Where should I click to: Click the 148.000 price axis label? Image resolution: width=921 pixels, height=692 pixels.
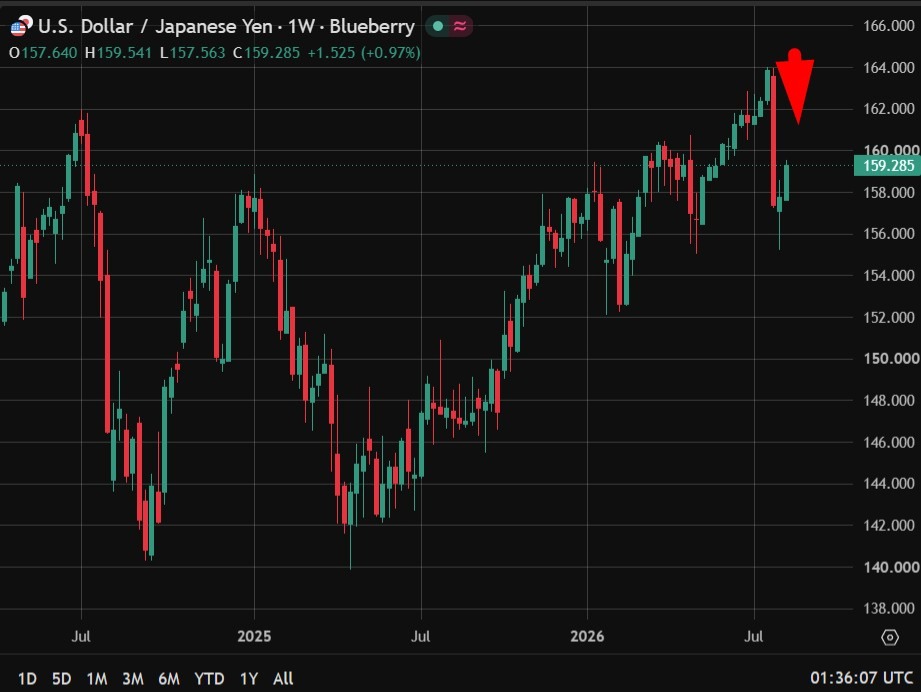click(x=888, y=401)
